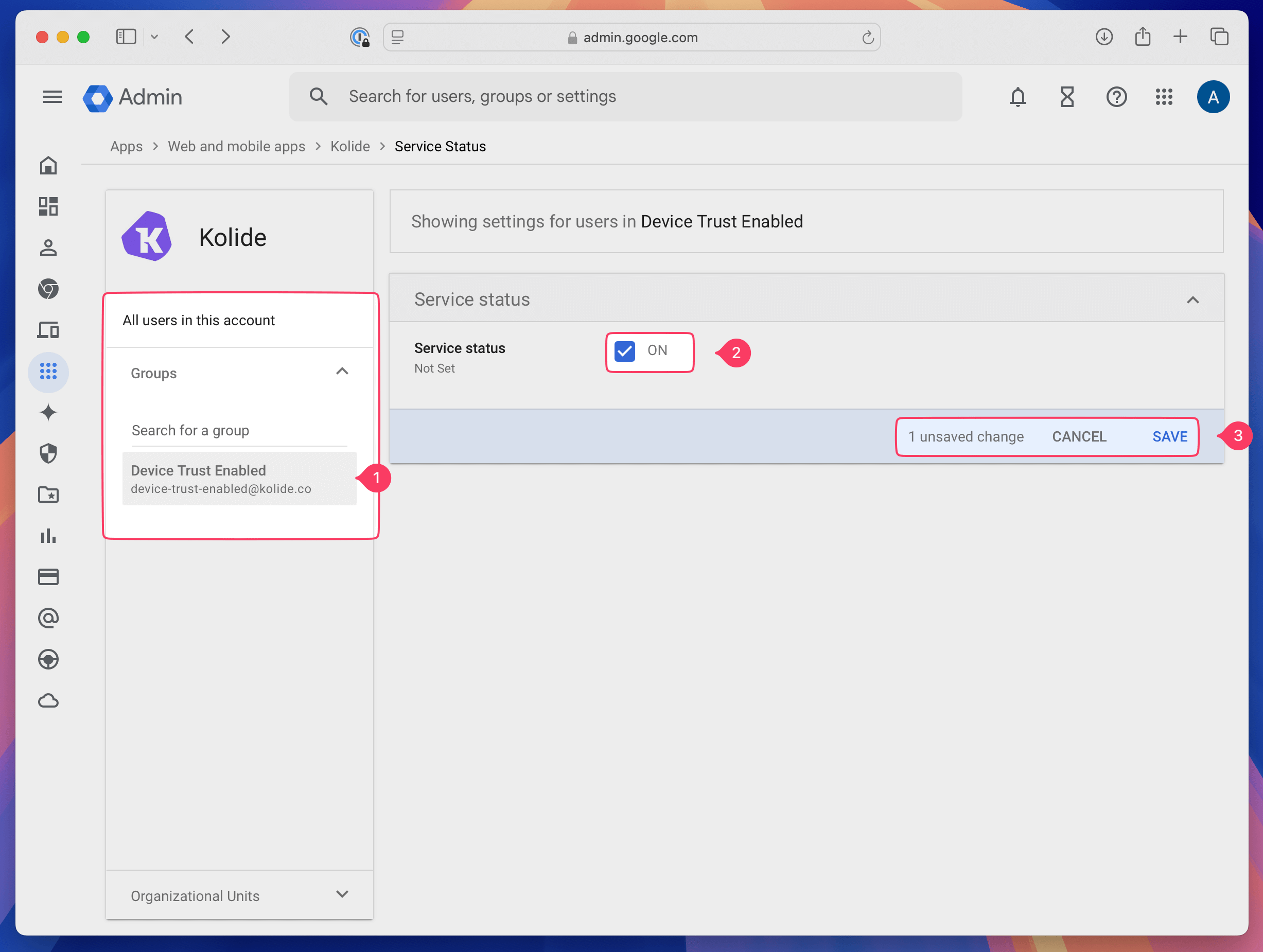Click CANCEL to discard change
This screenshot has height=952, width=1263.
click(x=1079, y=436)
